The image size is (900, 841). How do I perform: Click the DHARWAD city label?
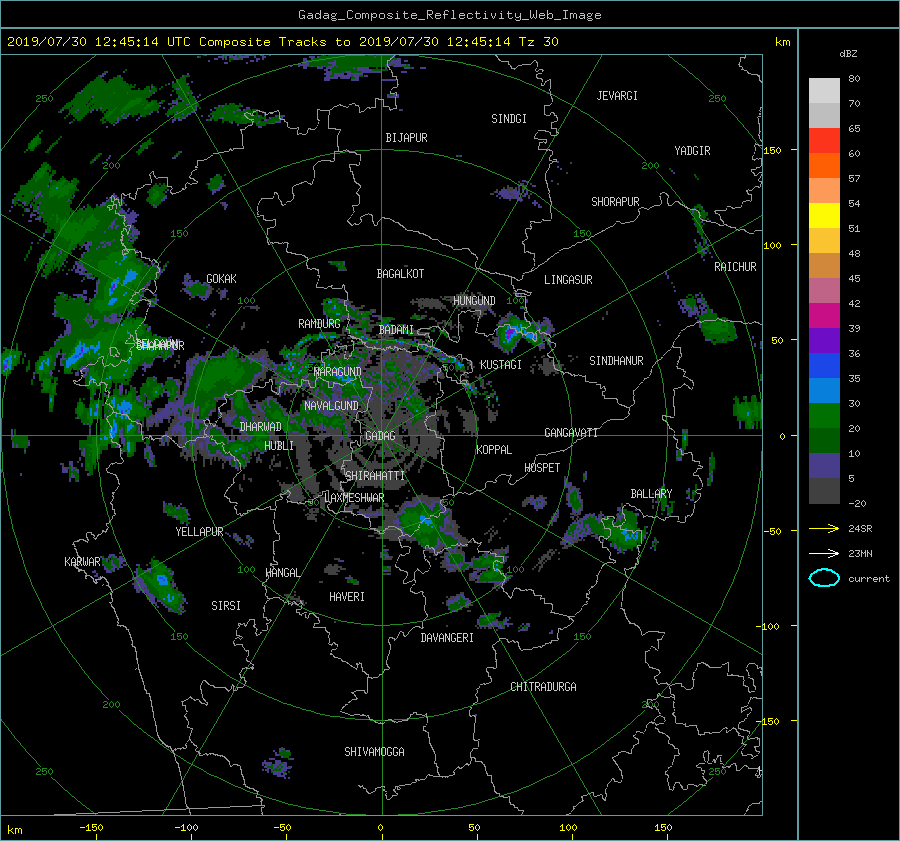[x=261, y=427]
